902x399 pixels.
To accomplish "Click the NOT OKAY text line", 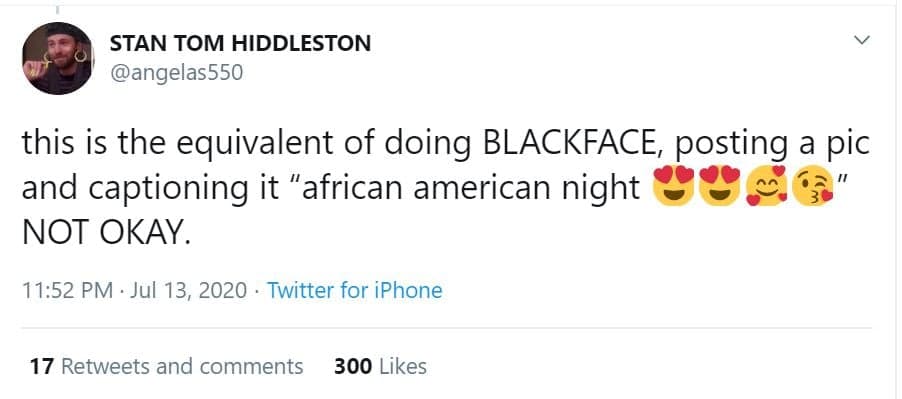I will [x=105, y=232].
